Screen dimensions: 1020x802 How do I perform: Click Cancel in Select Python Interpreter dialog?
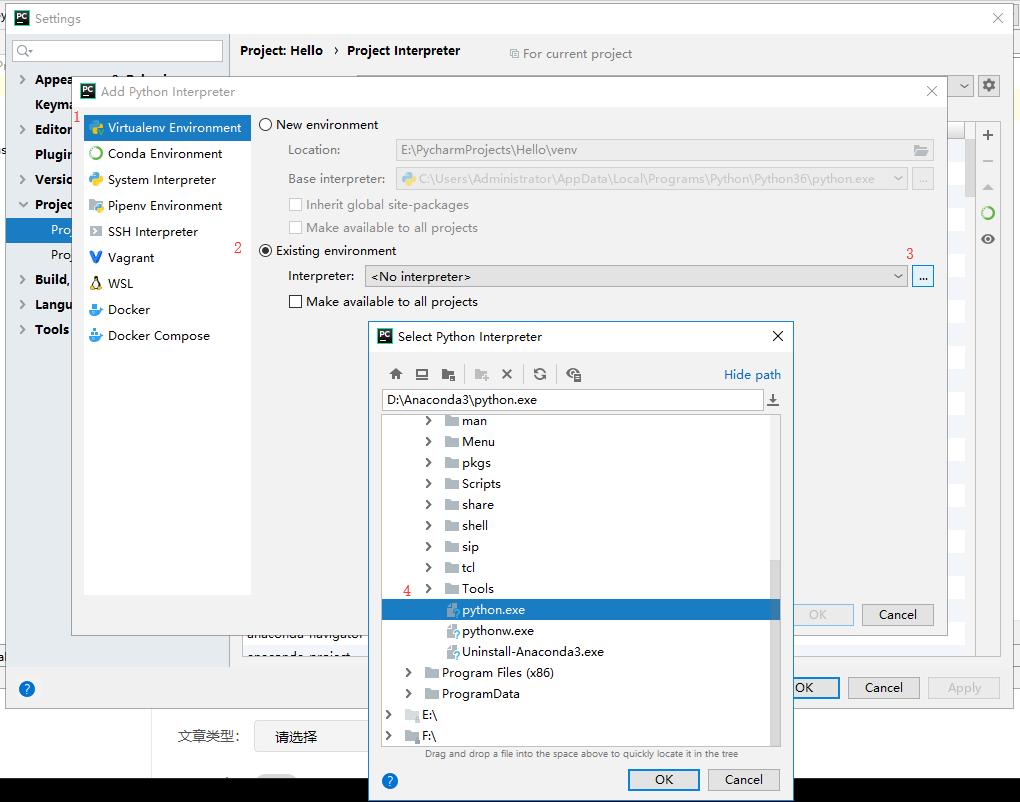click(x=744, y=780)
